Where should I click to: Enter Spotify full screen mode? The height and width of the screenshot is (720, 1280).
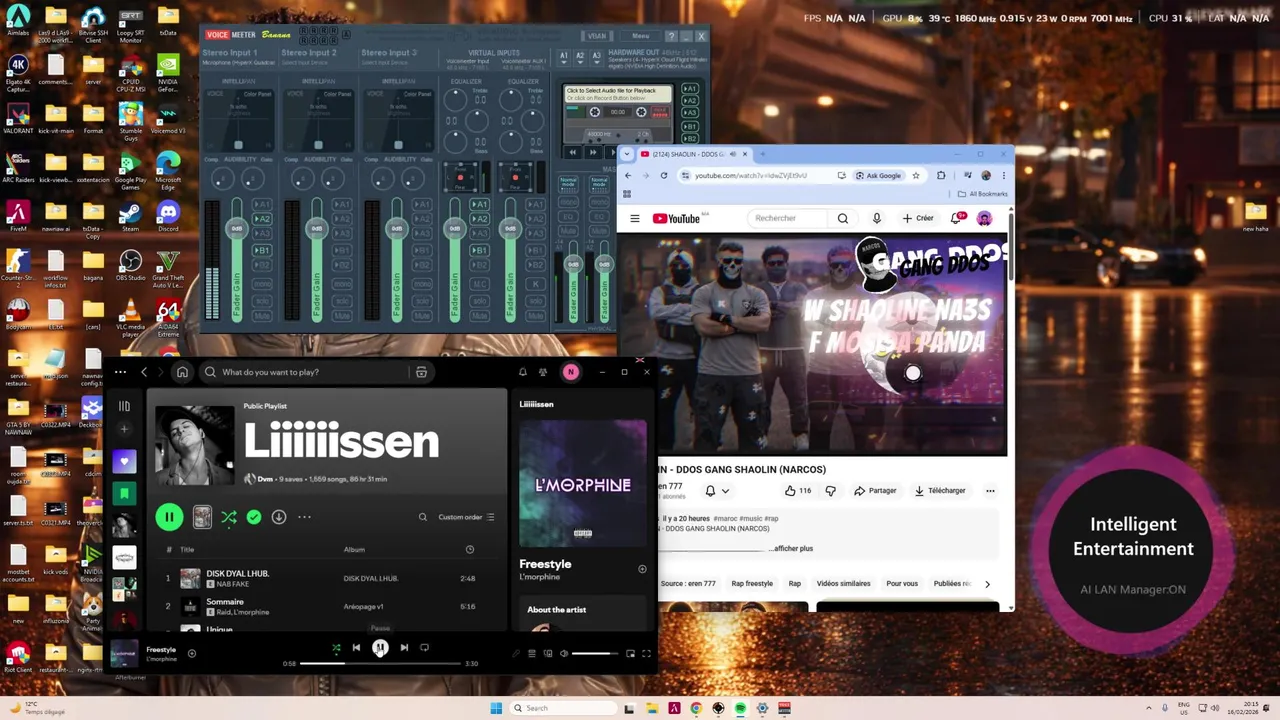coord(646,653)
